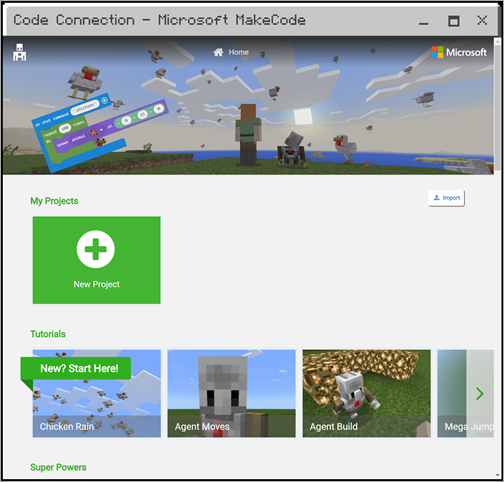Click the New? Start Here! banner
This screenshot has width=504, height=482.
click(76, 368)
